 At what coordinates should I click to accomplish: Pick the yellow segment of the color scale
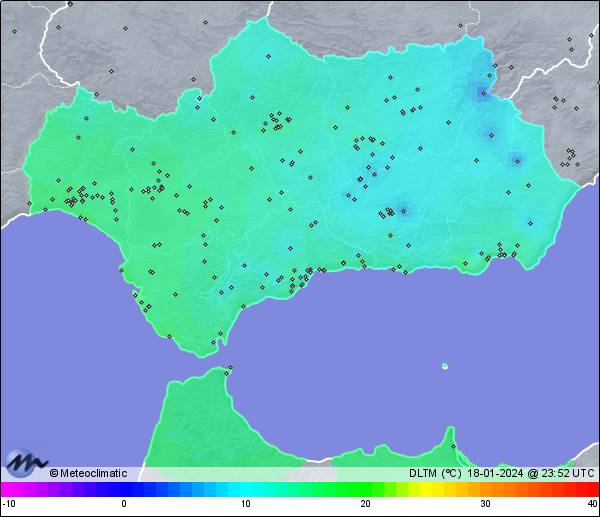[x=427, y=489]
